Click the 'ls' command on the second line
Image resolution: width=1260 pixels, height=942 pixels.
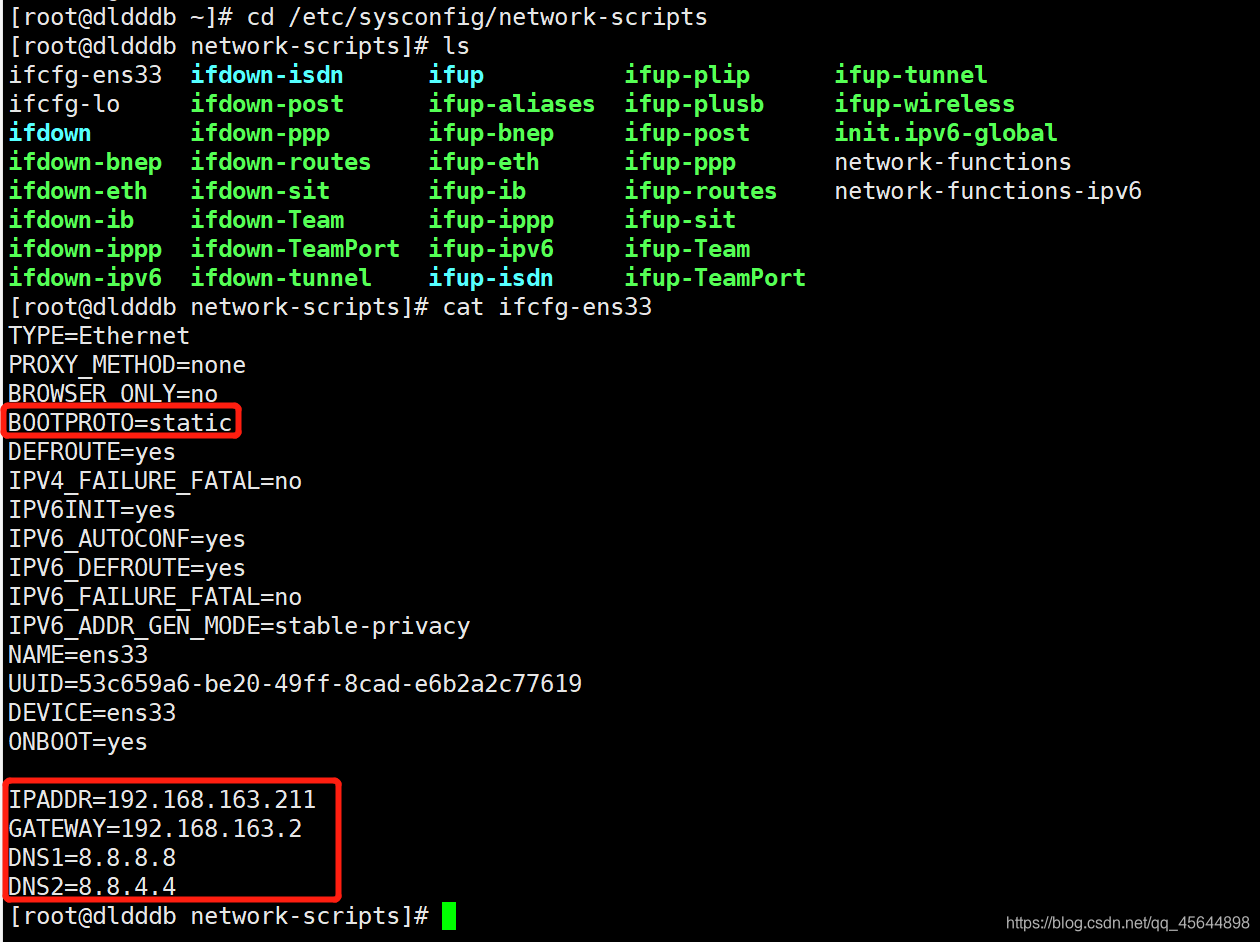(x=456, y=46)
